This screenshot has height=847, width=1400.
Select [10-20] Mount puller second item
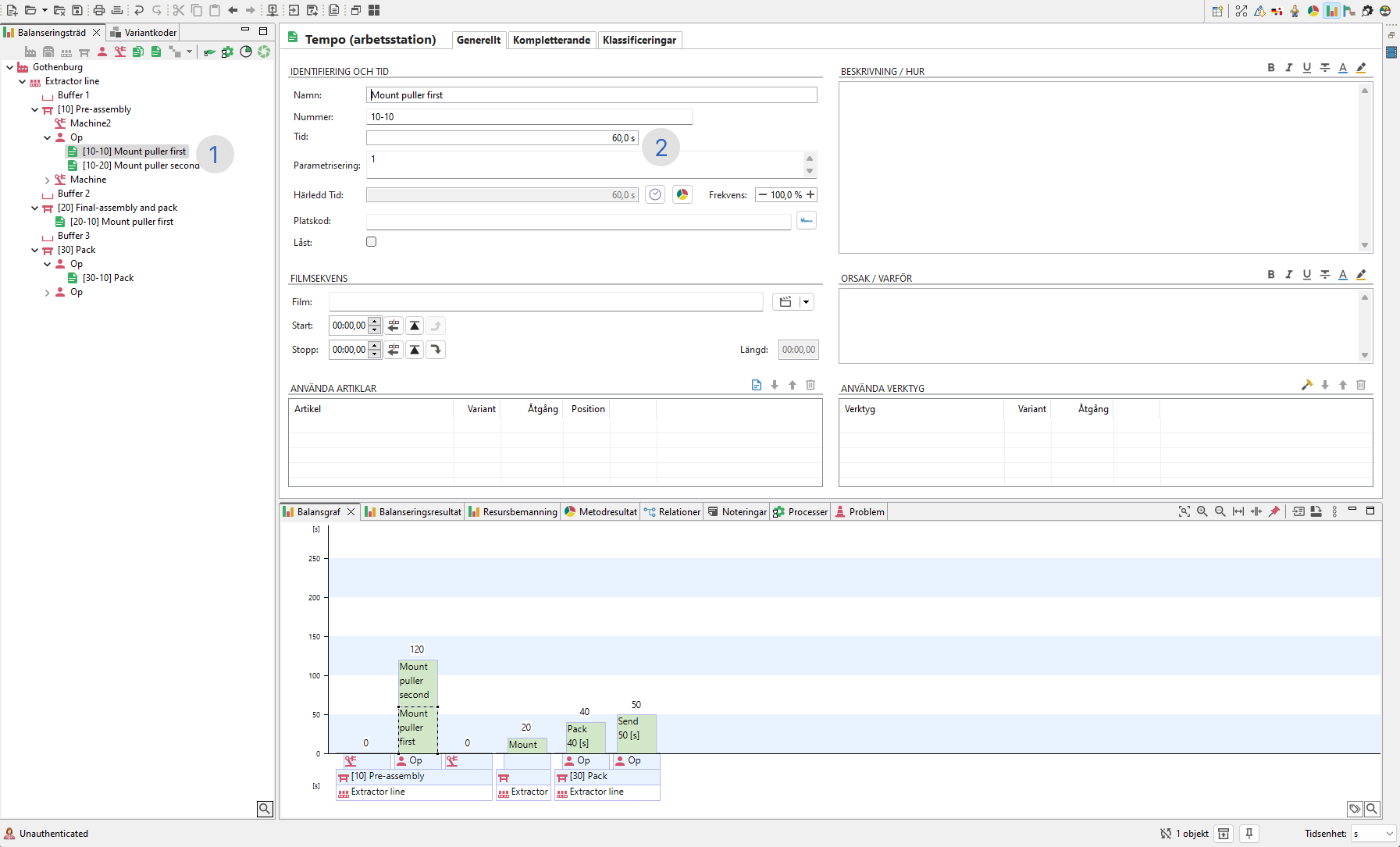click(141, 165)
